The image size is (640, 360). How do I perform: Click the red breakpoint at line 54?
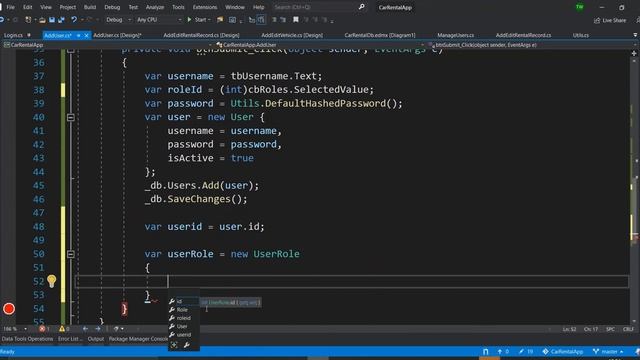9,309
